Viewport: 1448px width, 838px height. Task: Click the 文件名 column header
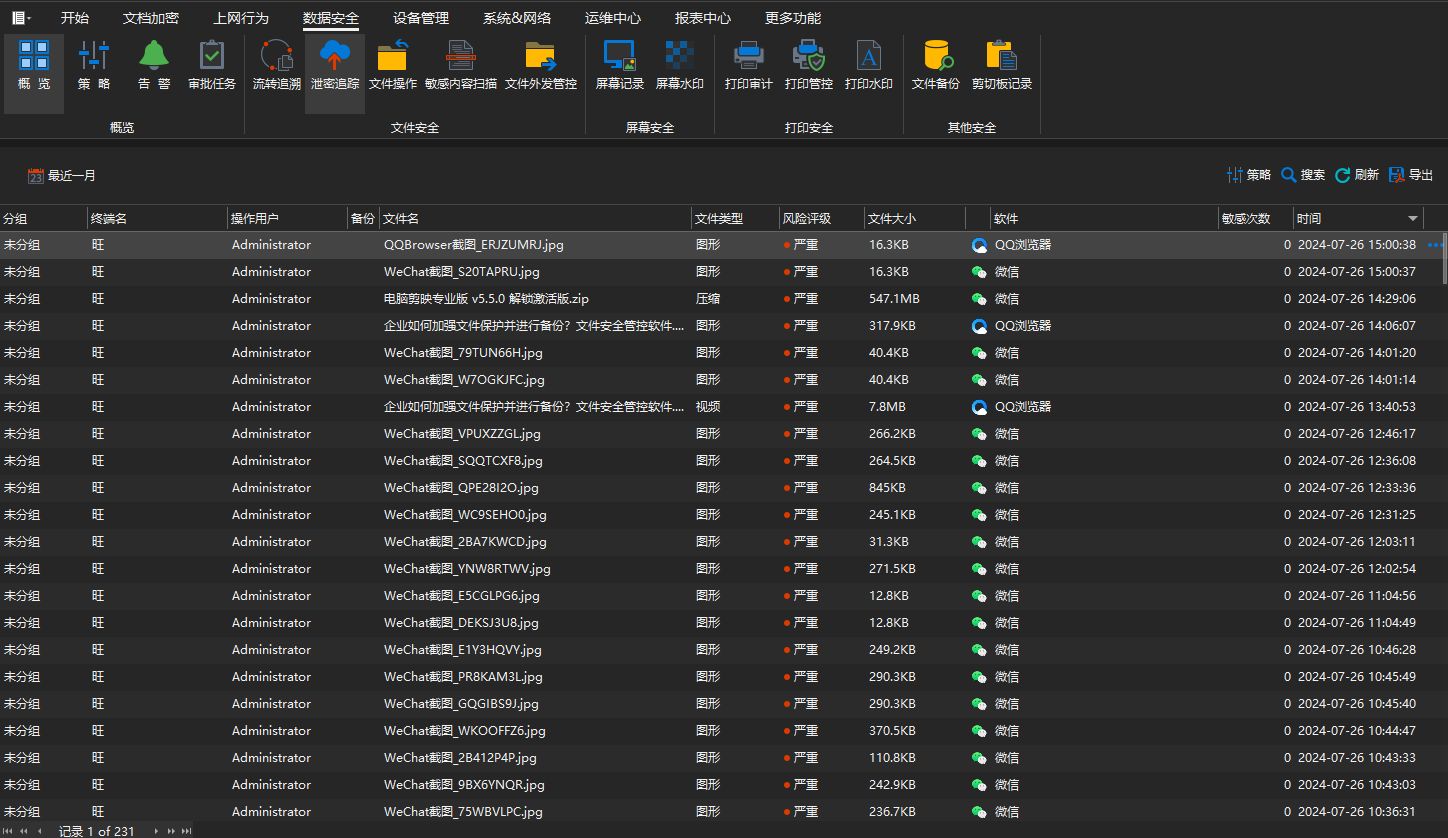[535, 218]
